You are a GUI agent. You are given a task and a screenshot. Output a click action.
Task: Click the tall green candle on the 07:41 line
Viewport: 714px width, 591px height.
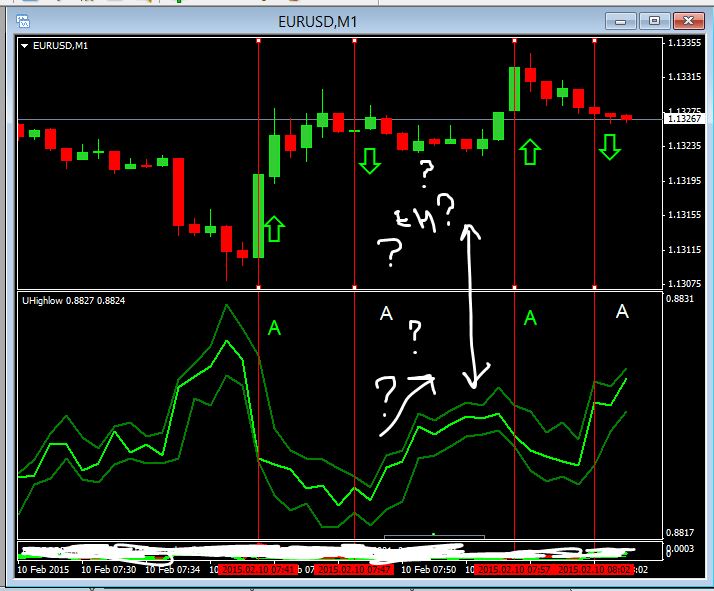pos(258,216)
